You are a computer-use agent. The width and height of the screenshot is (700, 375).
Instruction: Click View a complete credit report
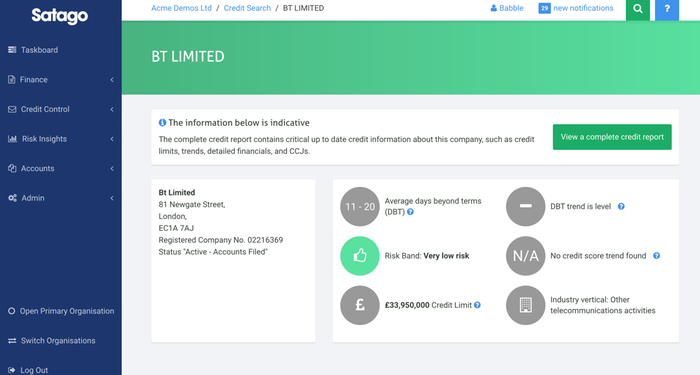pos(612,137)
